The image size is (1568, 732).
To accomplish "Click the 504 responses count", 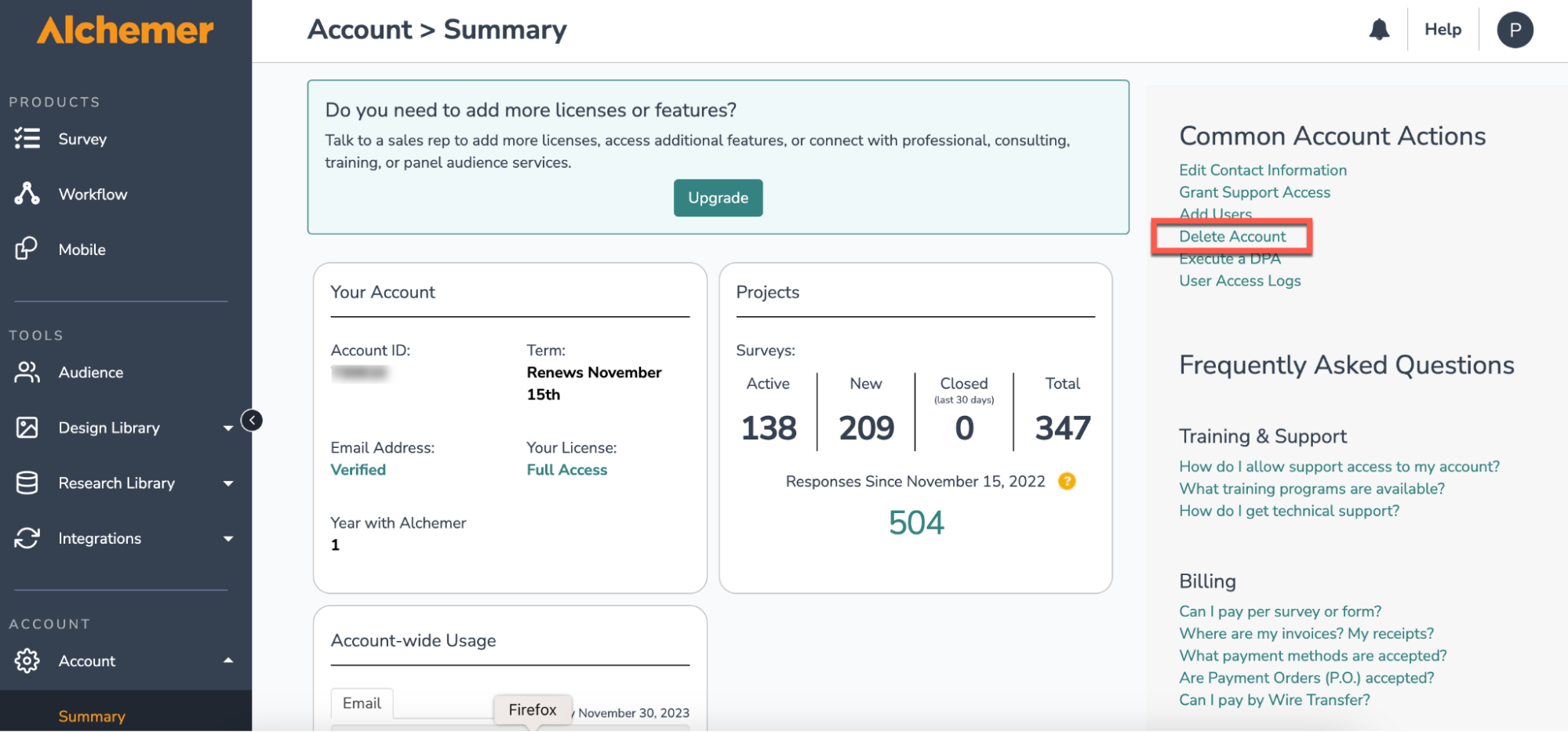I will [x=916, y=523].
